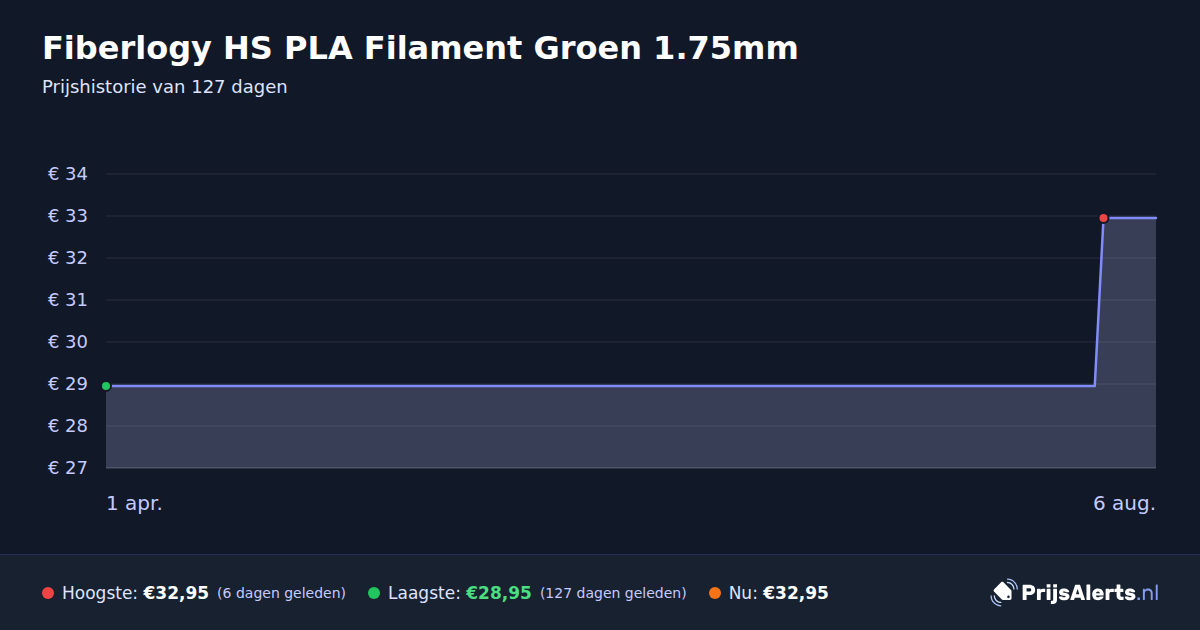
Task: Click the orange Nu legend dot
Action: pyautogui.click(x=715, y=593)
